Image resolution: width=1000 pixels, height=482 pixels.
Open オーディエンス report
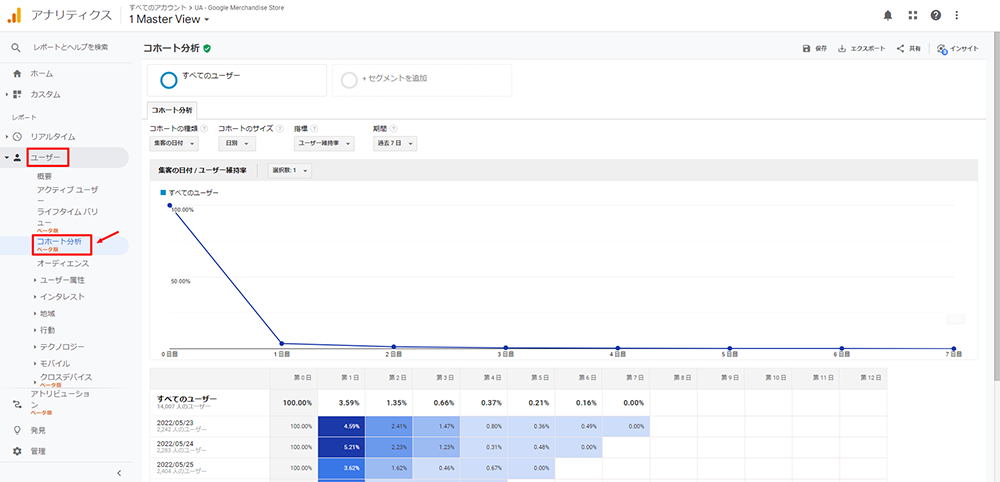[62, 263]
